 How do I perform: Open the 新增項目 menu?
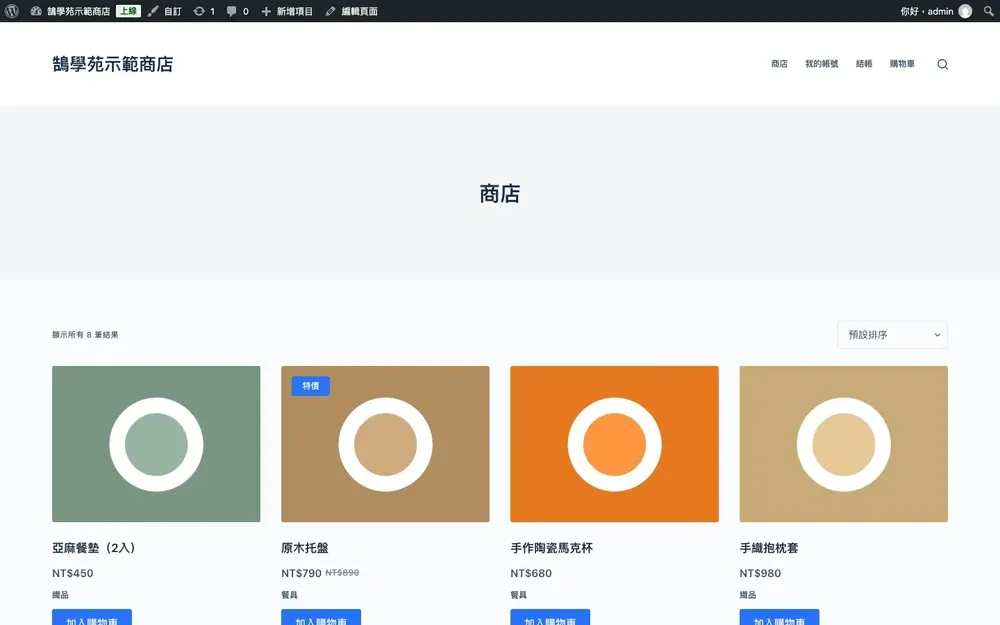[287, 11]
